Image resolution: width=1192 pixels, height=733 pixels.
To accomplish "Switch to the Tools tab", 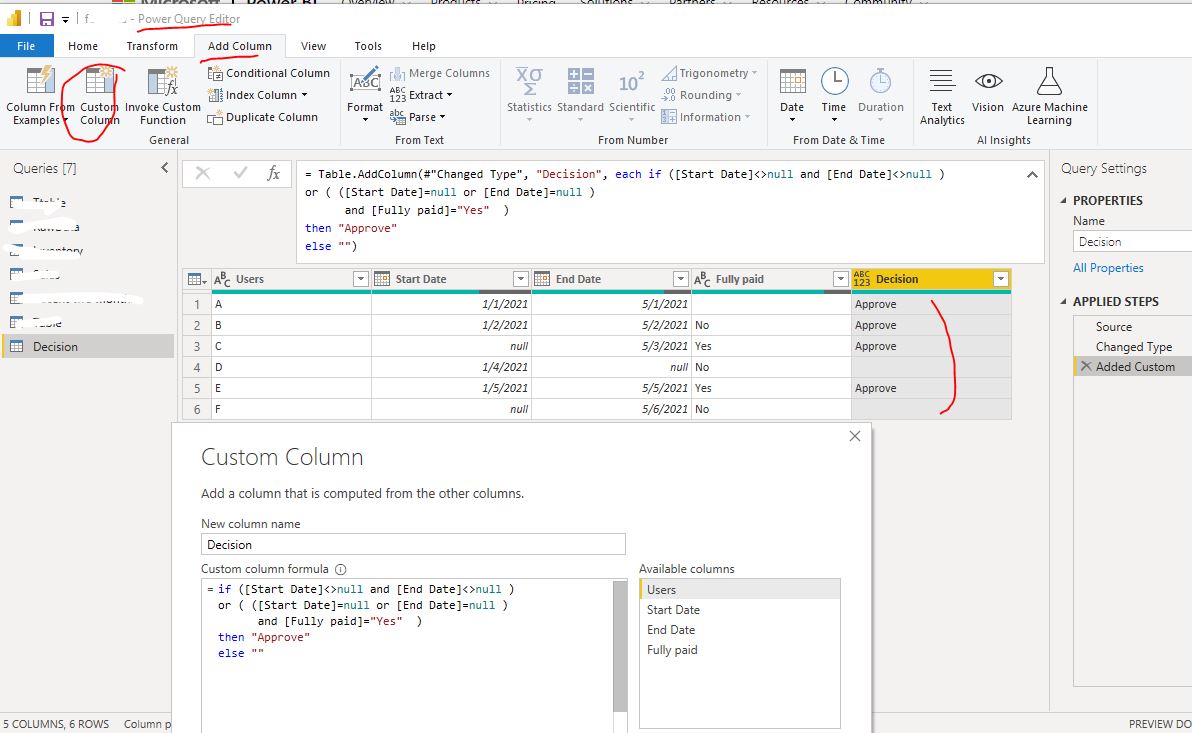I will coord(368,46).
